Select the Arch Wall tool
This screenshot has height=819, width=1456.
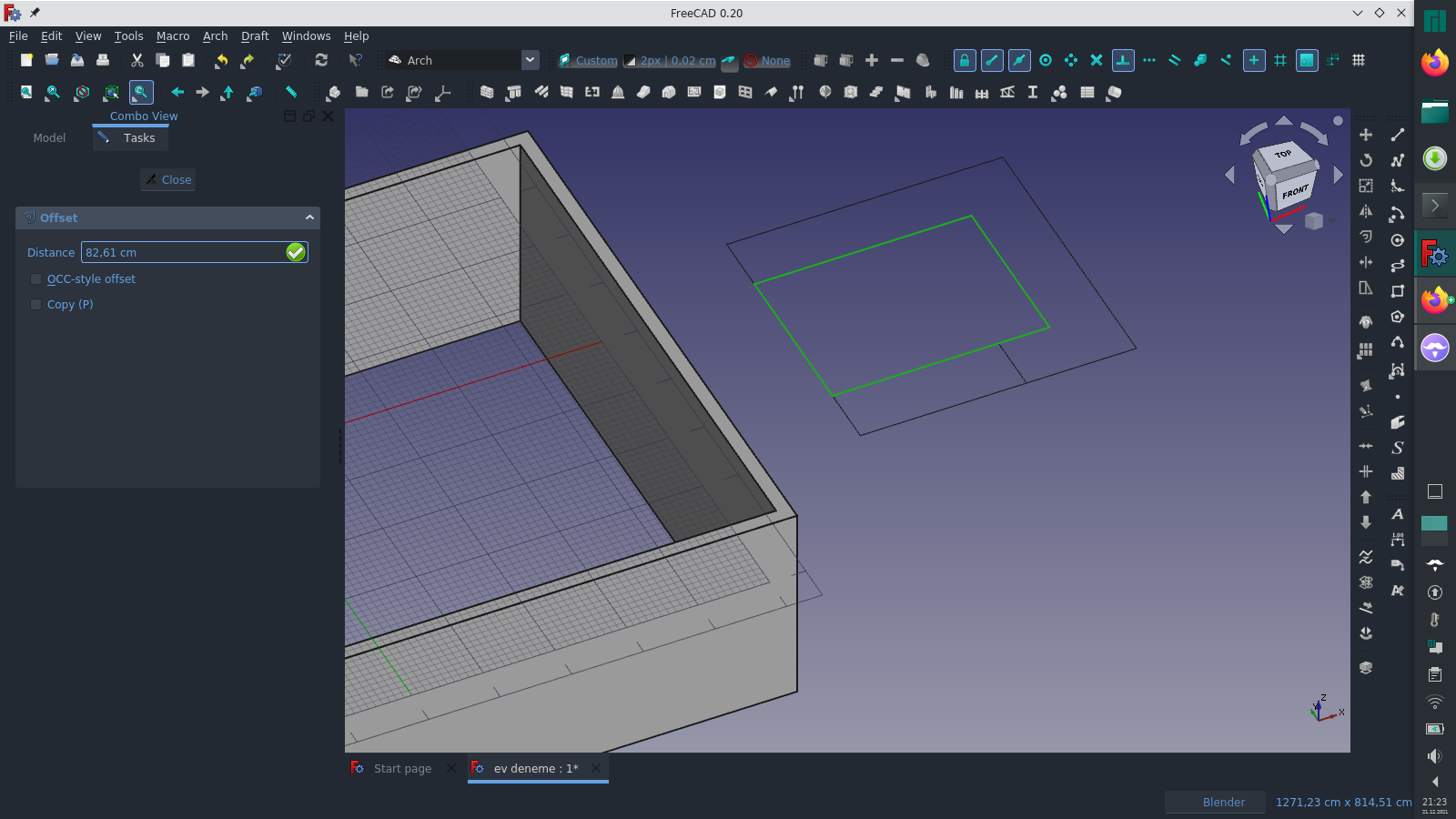click(485, 92)
